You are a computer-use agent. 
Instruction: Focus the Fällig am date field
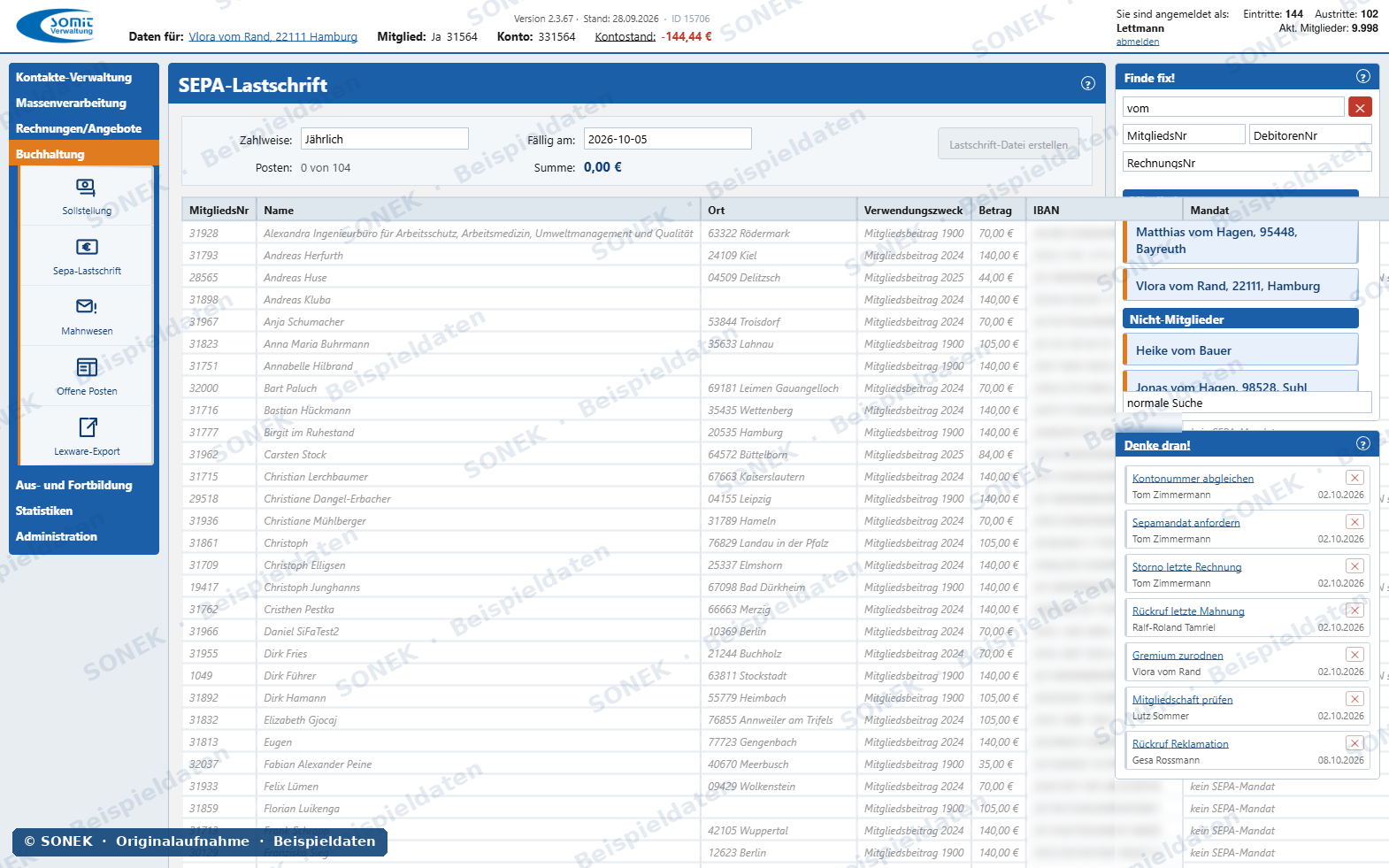pyautogui.click(x=668, y=139)
